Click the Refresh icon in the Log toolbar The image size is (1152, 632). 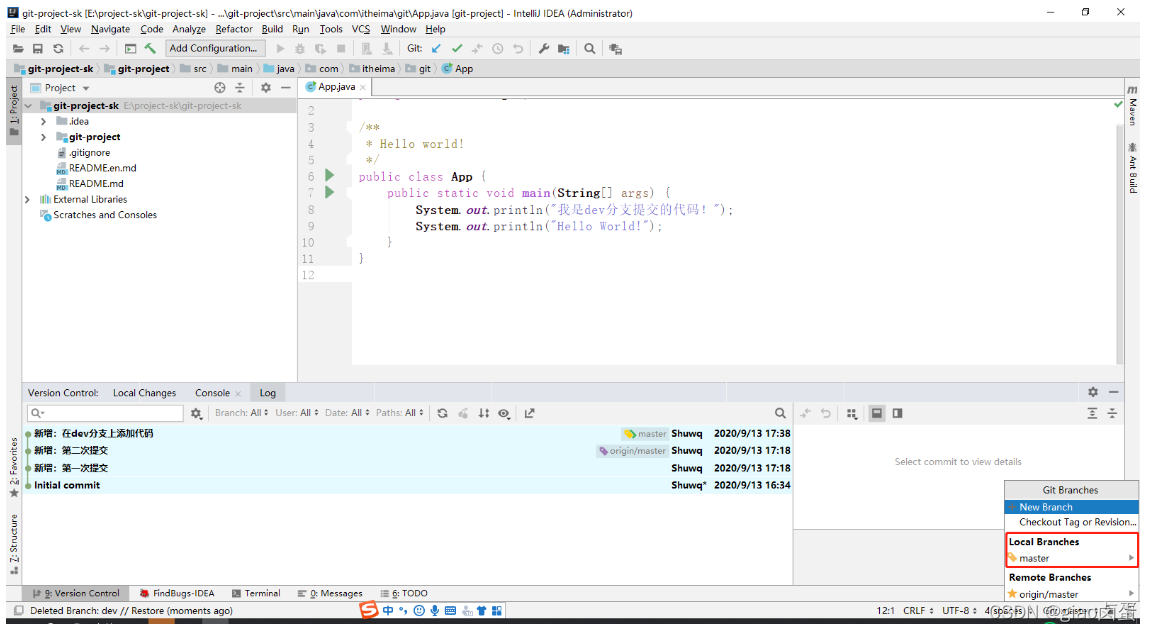[x=442, y=413]
